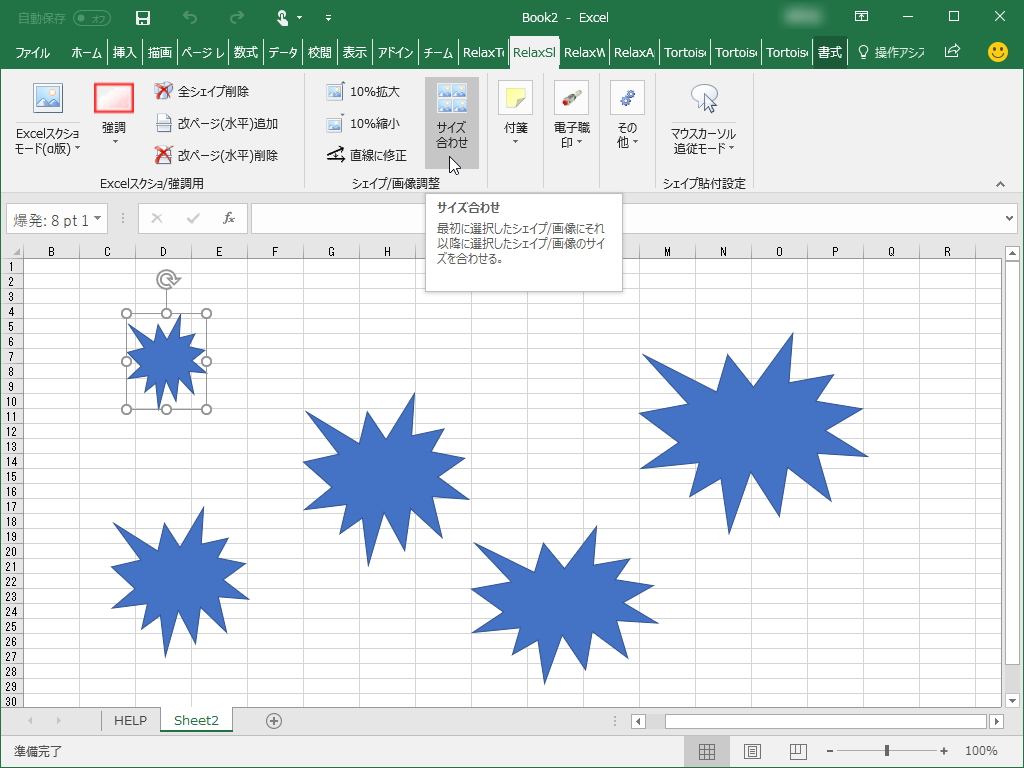Select the explosion shape spanning rows 18-28 near column K
The width and height of the screenshot is (1024, 768).
click(x=563, y=604)
